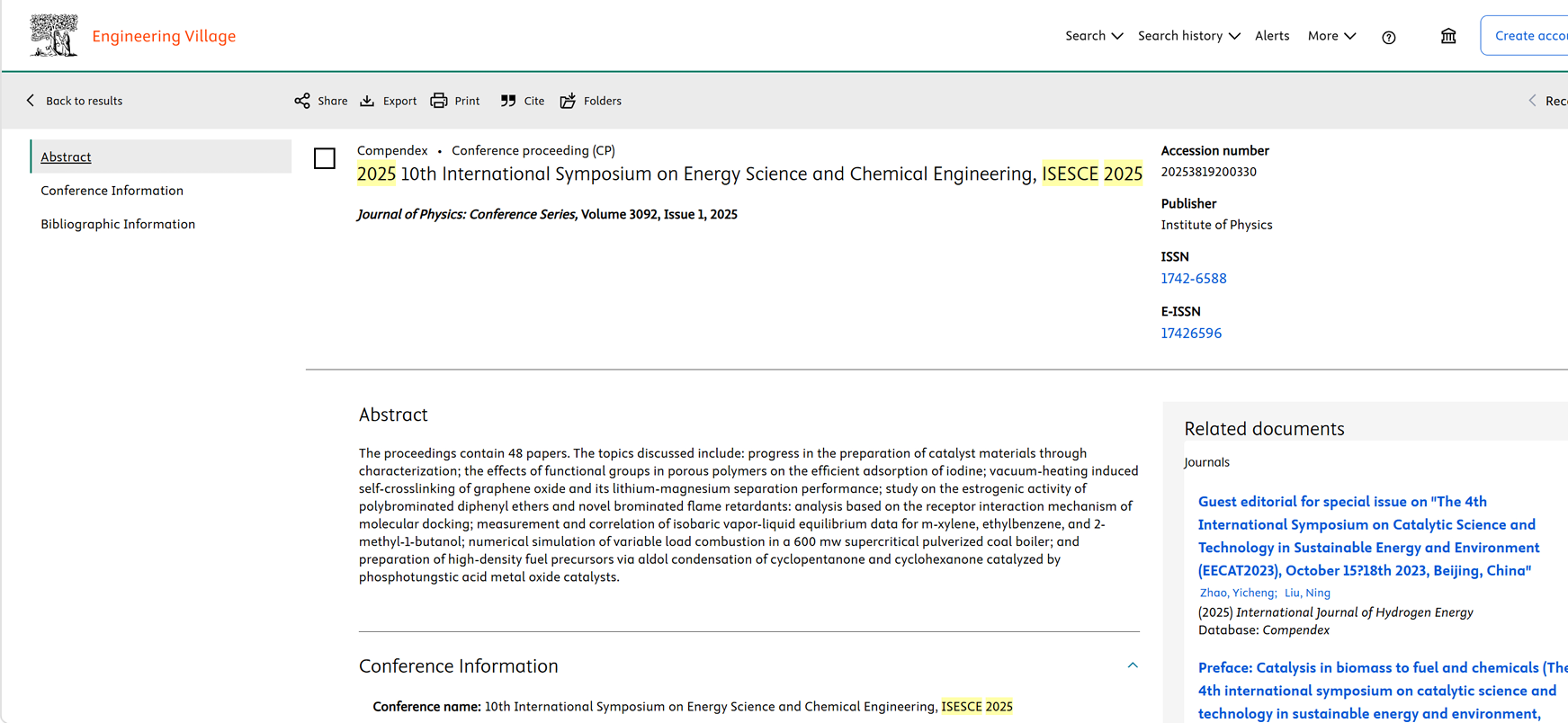Jump to Bibliographic Information section
This screenshot has width=1568, height=723.
point(118,224)
